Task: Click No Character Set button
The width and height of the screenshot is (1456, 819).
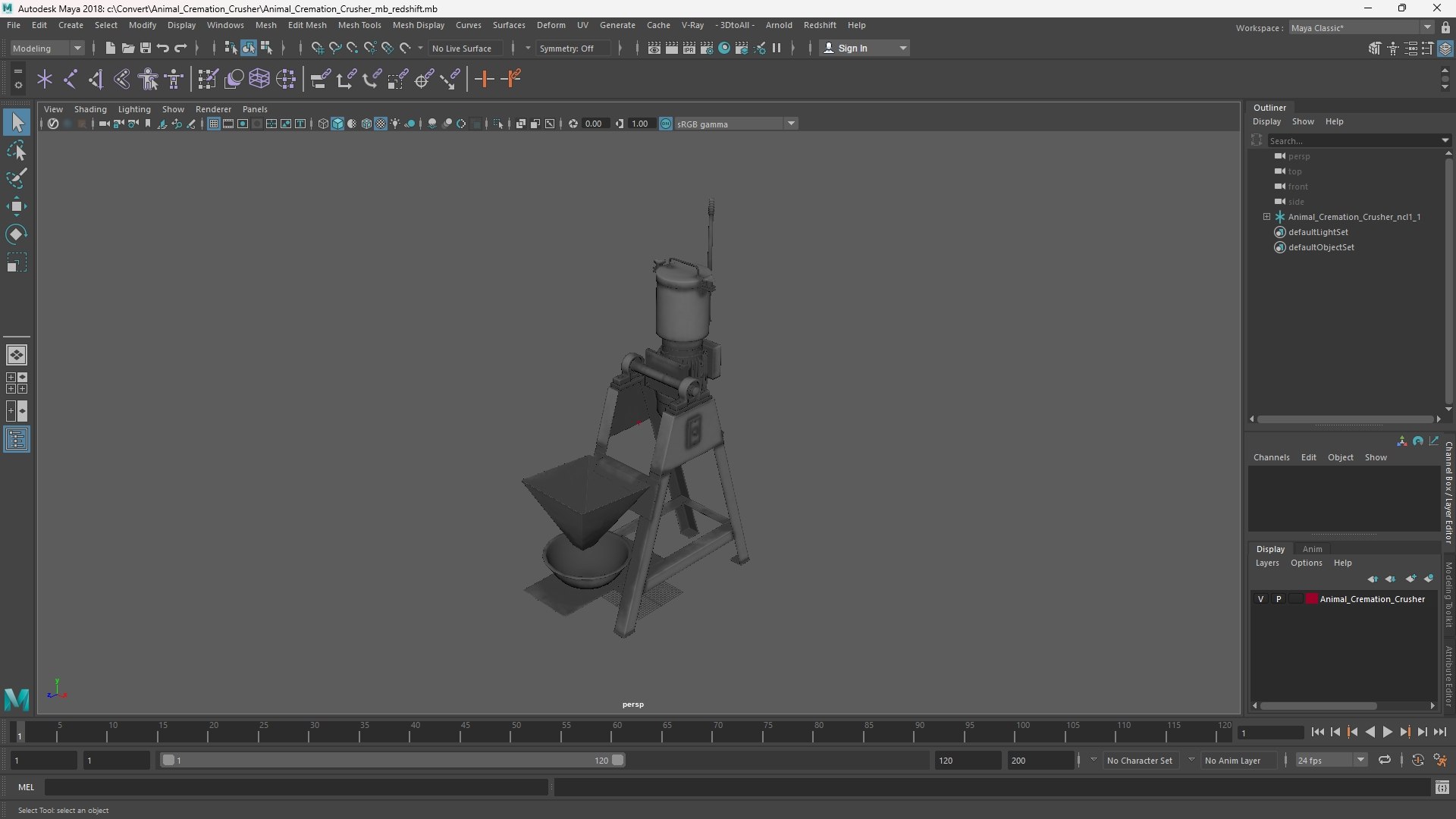Action: [x=1140, y=760]
